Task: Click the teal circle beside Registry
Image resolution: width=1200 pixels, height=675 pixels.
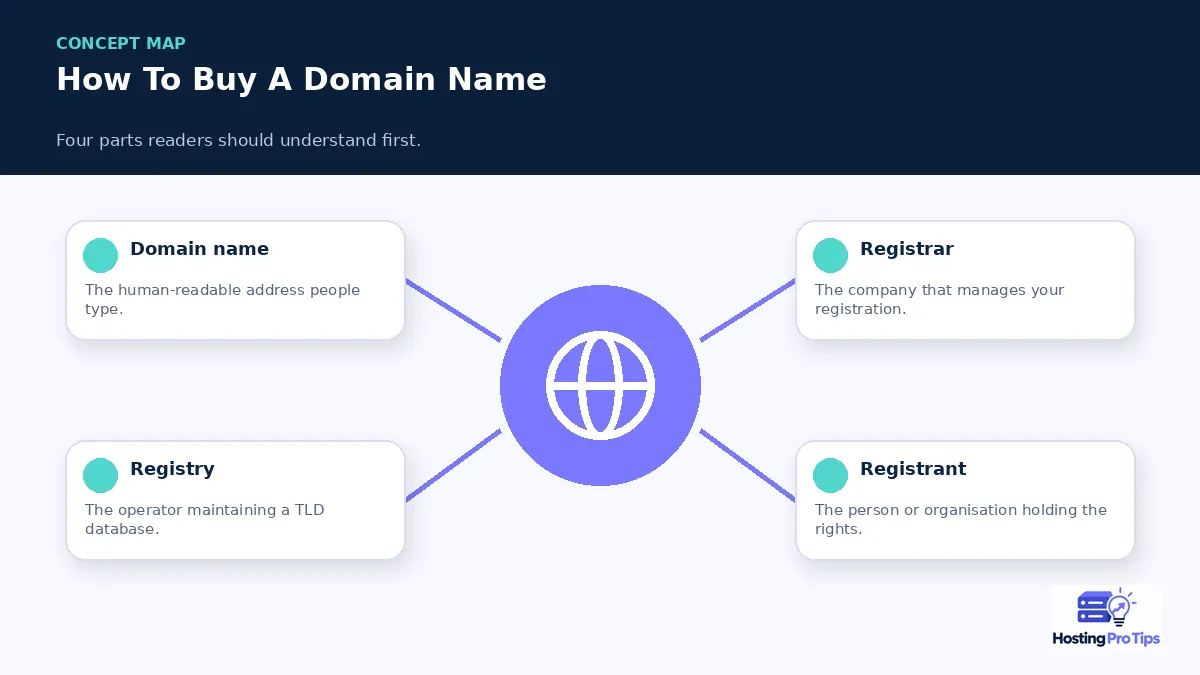Action: point(100,475)
